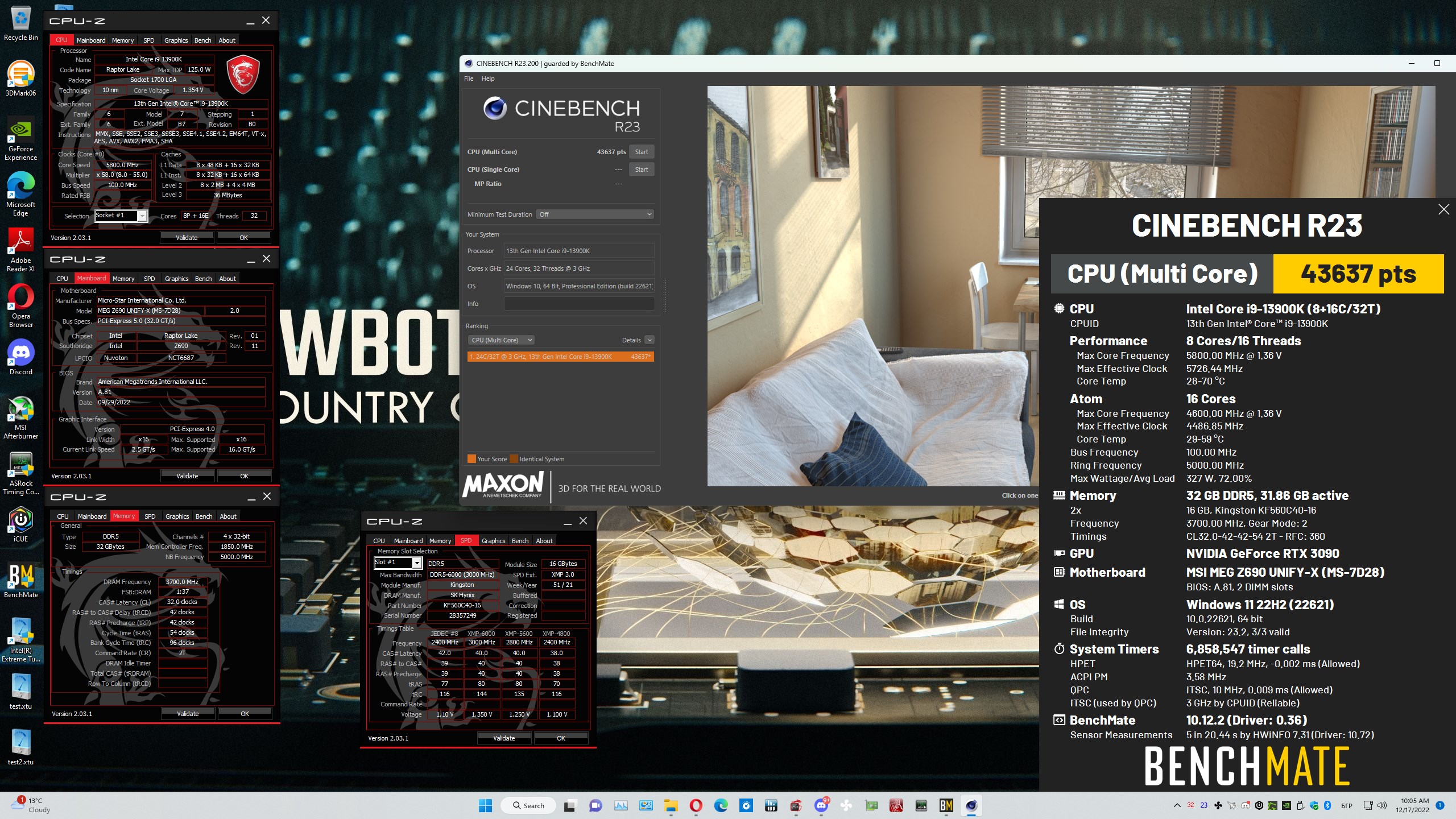
Task: Click Windows Security tray icon
Action: (x=1314, y=805)
